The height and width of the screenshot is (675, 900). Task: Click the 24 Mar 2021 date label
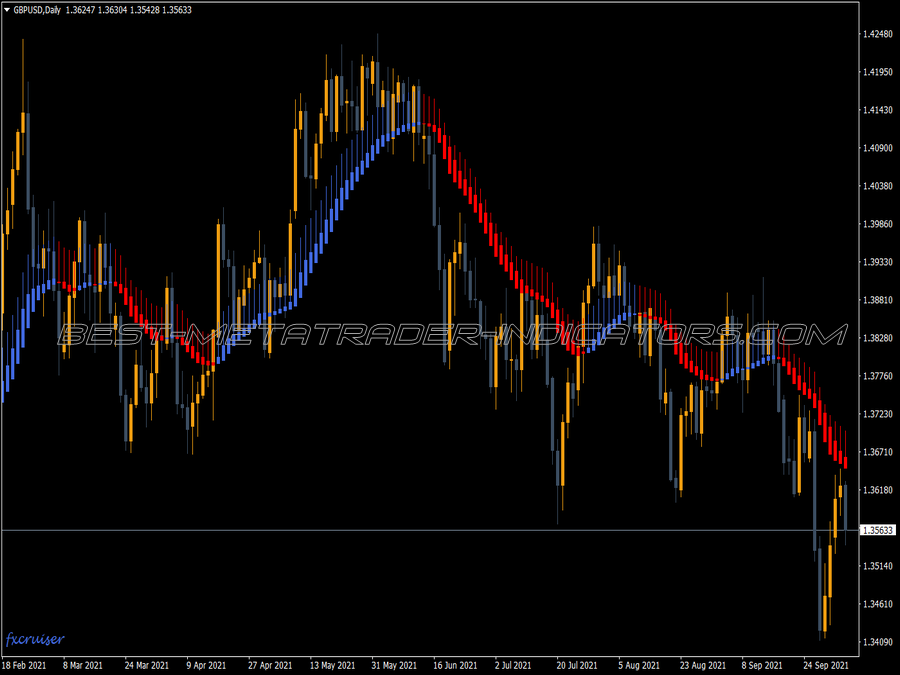click(146, 665)
